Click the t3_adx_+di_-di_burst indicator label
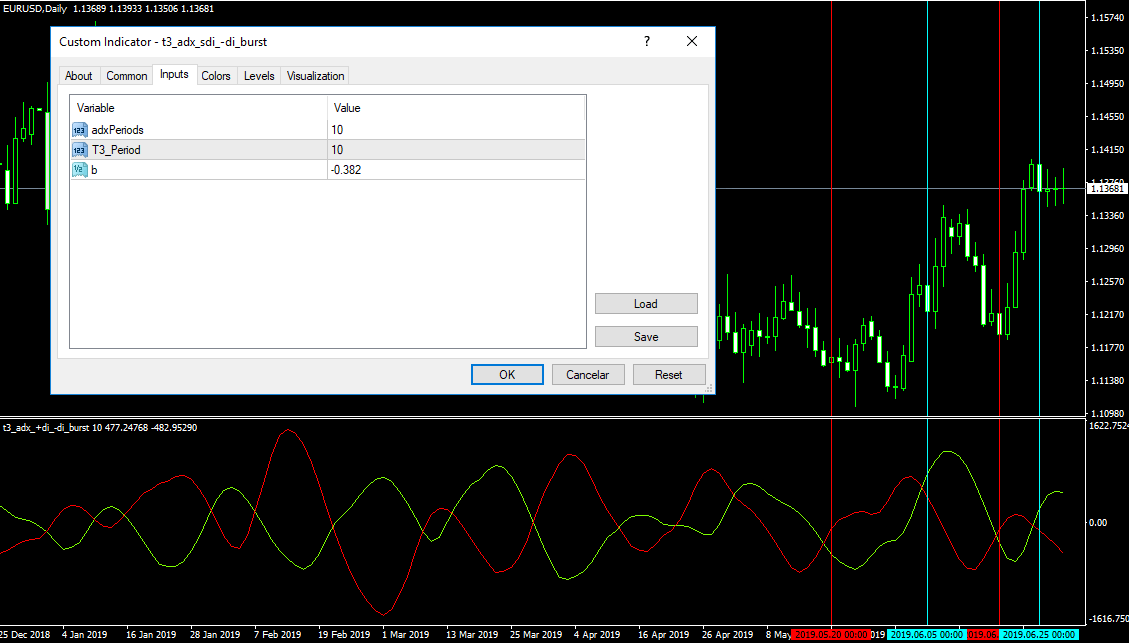The image size is (1129, 643). (x=100, y=428)
